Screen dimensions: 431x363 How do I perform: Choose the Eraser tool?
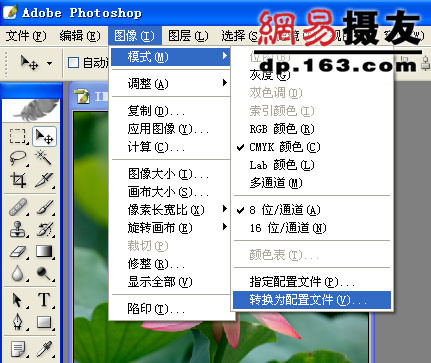click(x=17, y=252)
